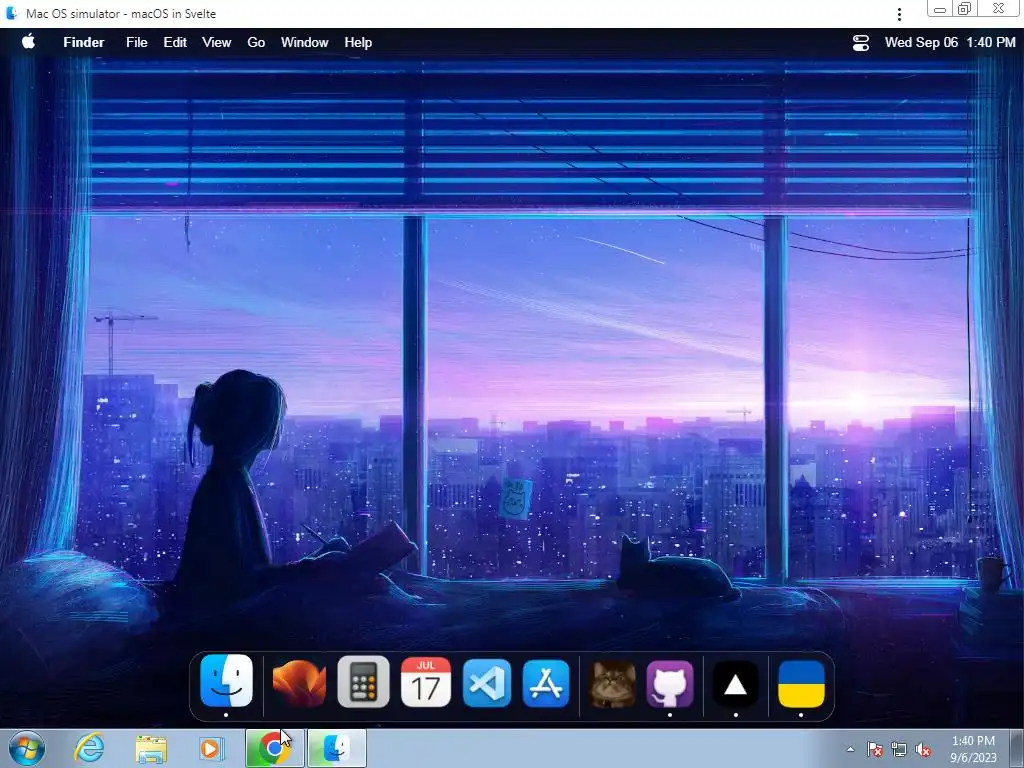Click the Mac OS simulator window title icon

(x=11, y=13)
